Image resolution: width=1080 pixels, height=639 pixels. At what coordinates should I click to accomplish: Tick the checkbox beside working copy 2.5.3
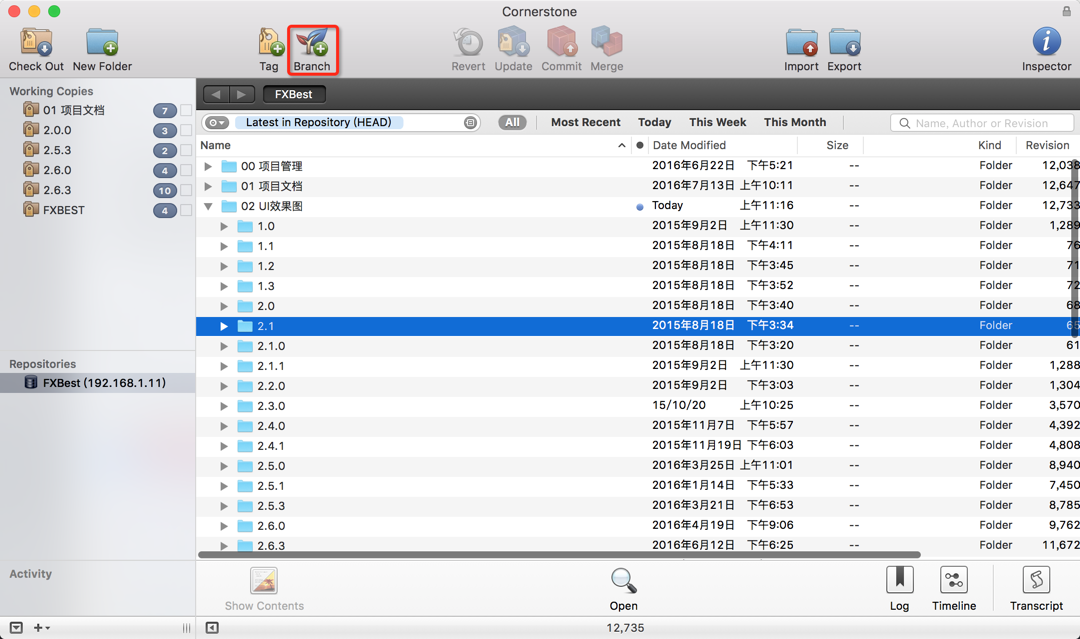(x=186, y=151)
